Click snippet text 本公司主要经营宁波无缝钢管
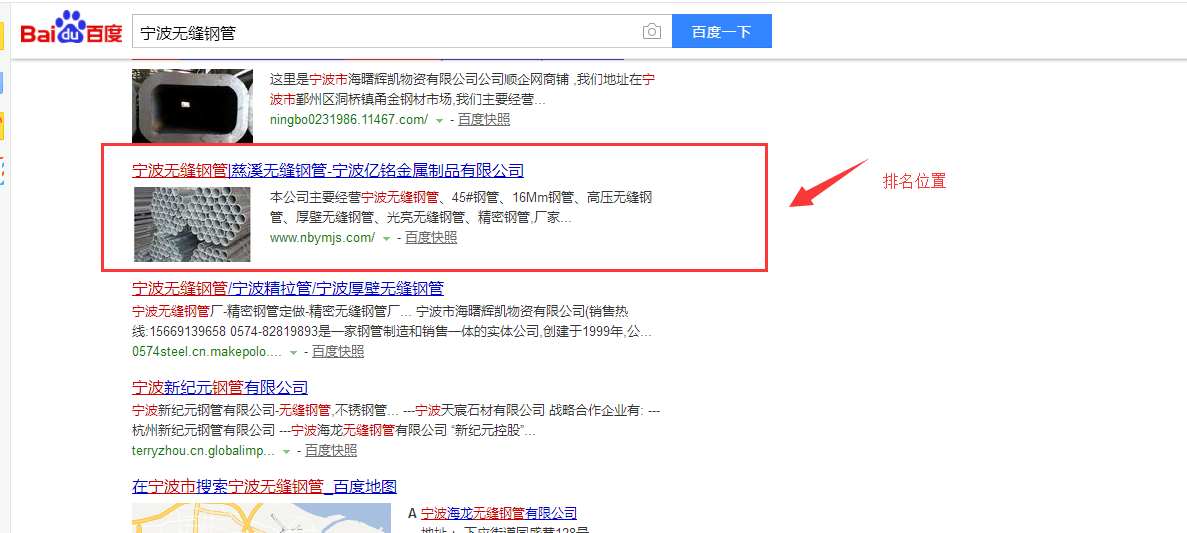This screenshot has width=1187, height=533. (354, 198)
